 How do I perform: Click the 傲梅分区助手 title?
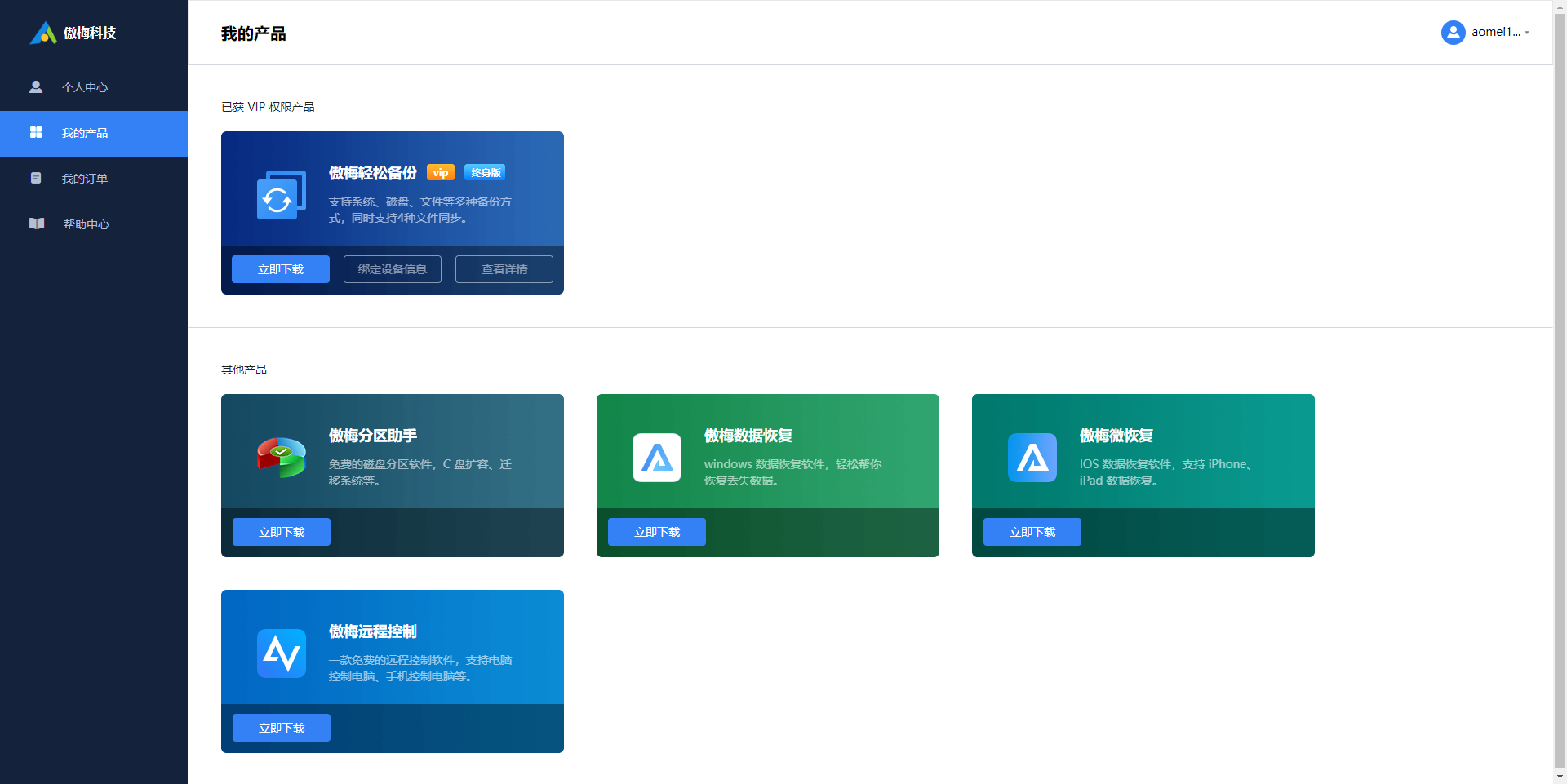(x=373, y=436)
